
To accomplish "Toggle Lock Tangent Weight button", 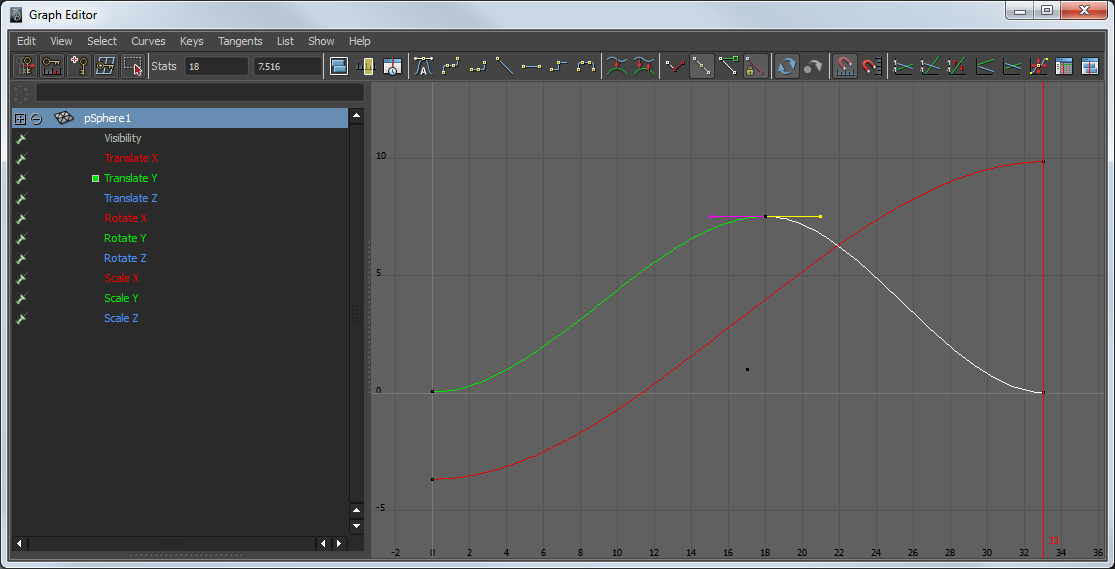I will (755, 67).
